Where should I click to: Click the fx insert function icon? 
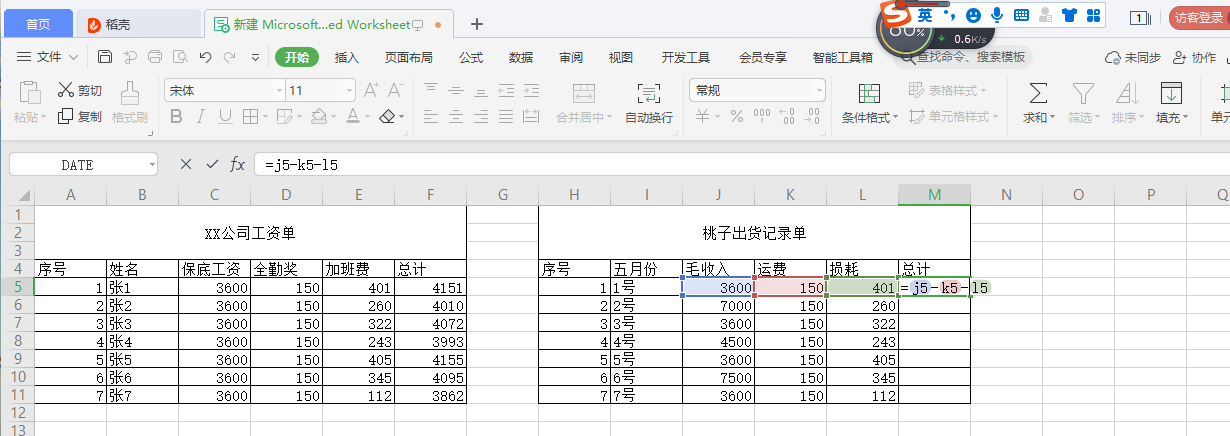click(238, 164)
